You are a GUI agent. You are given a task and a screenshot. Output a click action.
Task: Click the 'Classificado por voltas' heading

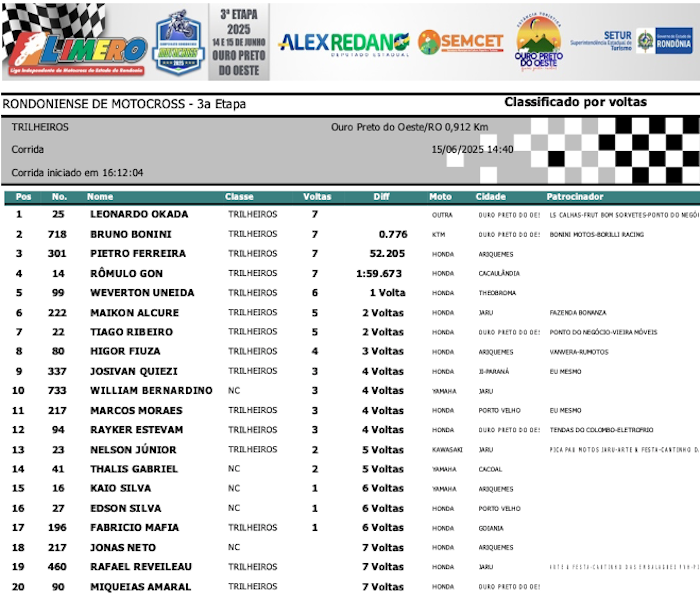(x=575, y=103)
